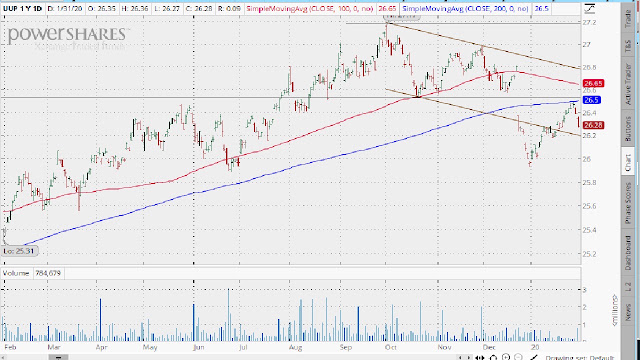Open the Dashboard sidebar tab
Viewport: 640px width, 360px height.
(628, 253)
